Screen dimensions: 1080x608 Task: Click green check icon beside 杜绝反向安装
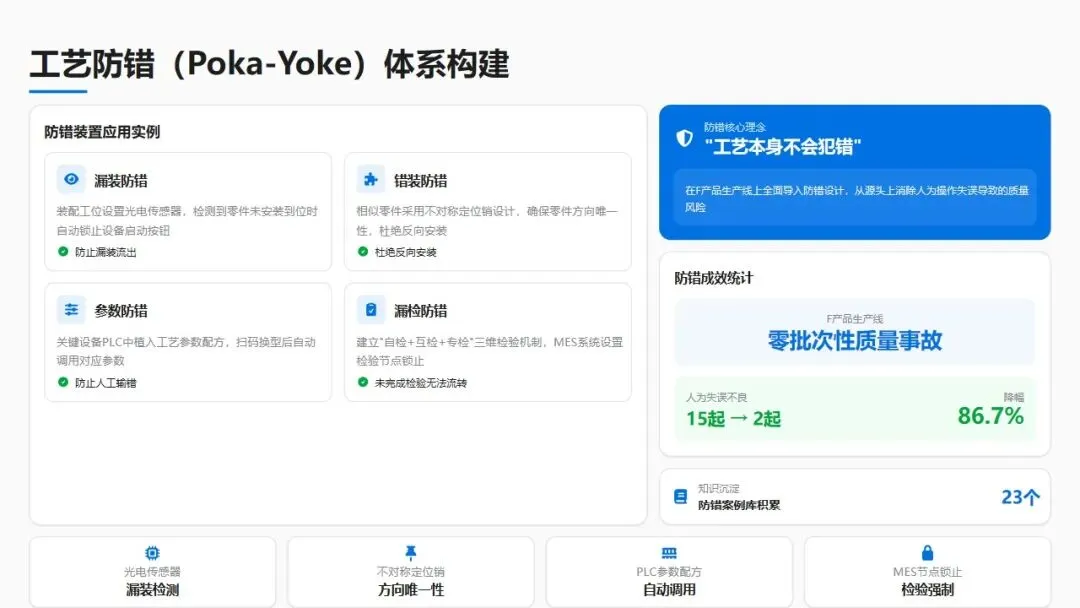click(363, 251)
